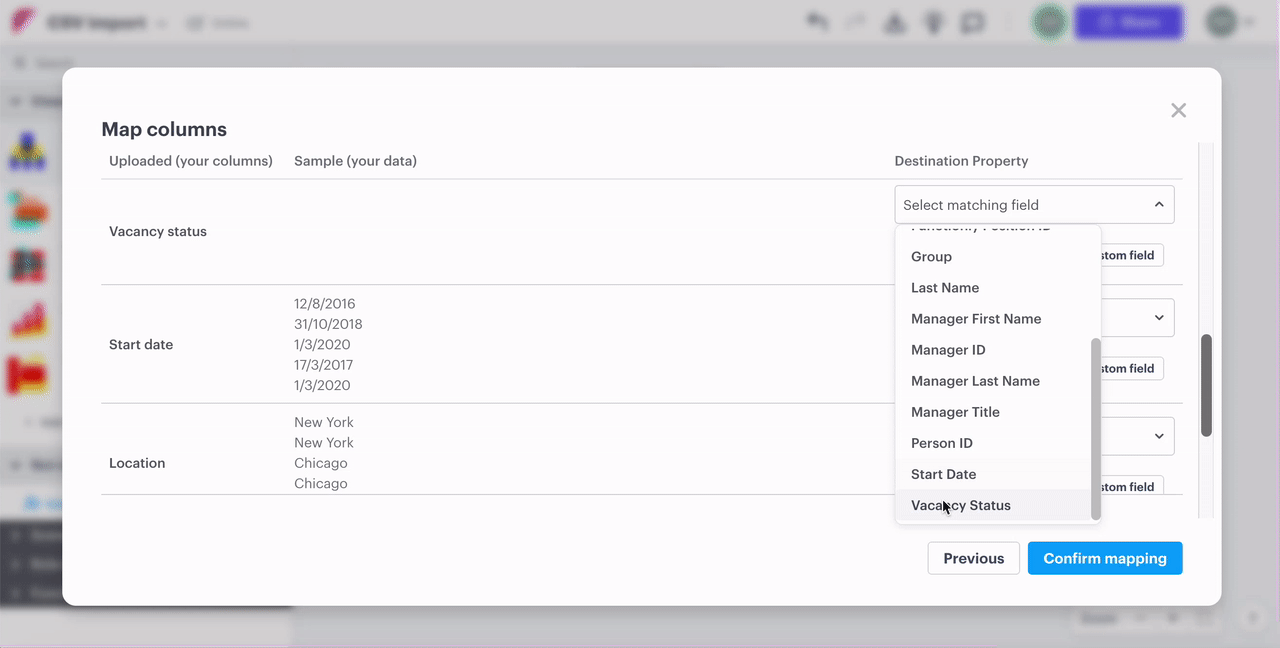Click the undo arrow icon in header
The image size is (1280, 648).
click(x=817, y=22)
